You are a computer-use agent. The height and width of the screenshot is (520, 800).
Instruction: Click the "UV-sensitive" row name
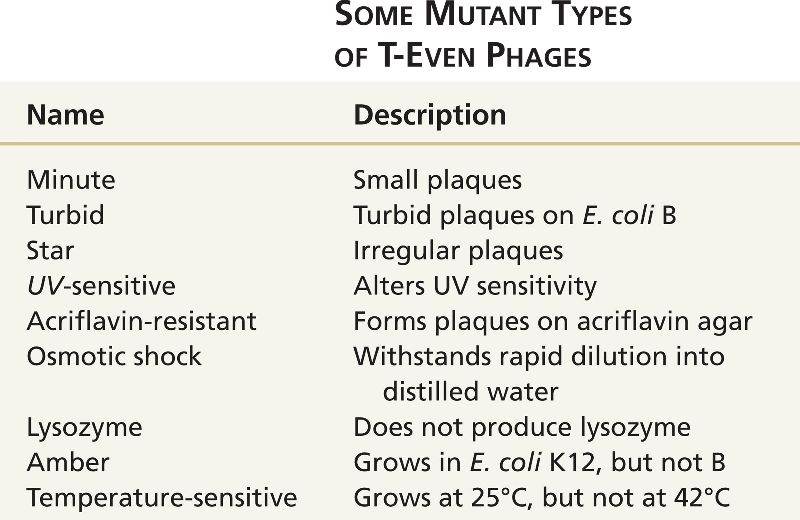coord(101,286)
